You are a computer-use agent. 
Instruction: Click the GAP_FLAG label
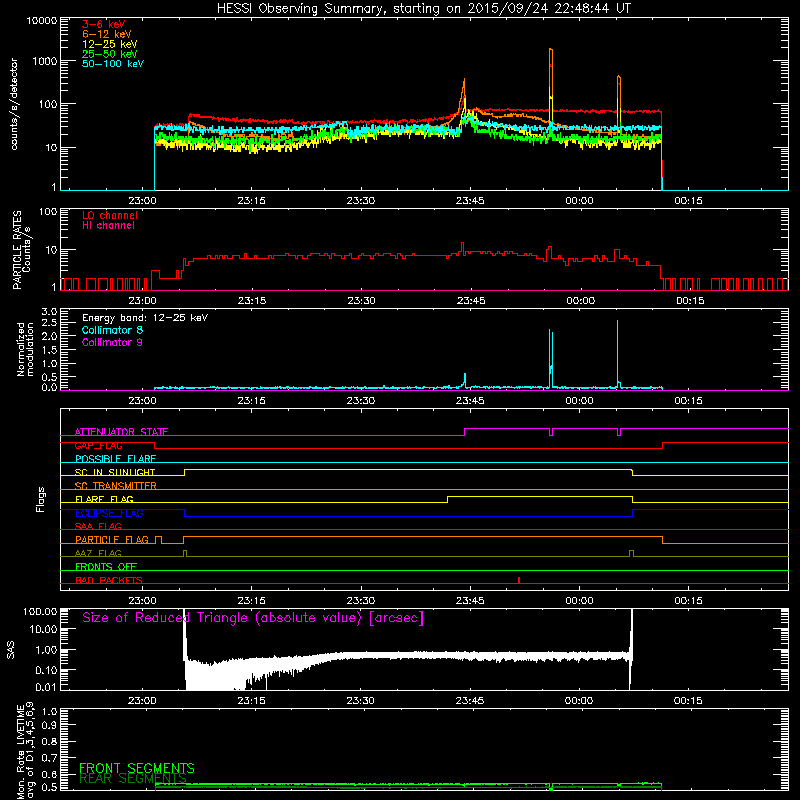pos(98,445)
